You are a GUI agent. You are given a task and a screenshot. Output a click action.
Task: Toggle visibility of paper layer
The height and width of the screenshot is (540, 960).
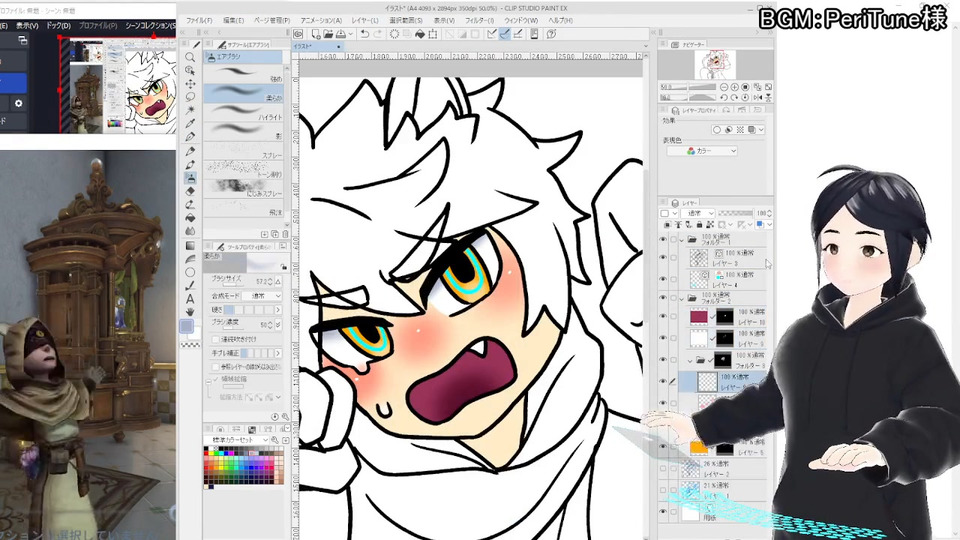click(663, 512)
